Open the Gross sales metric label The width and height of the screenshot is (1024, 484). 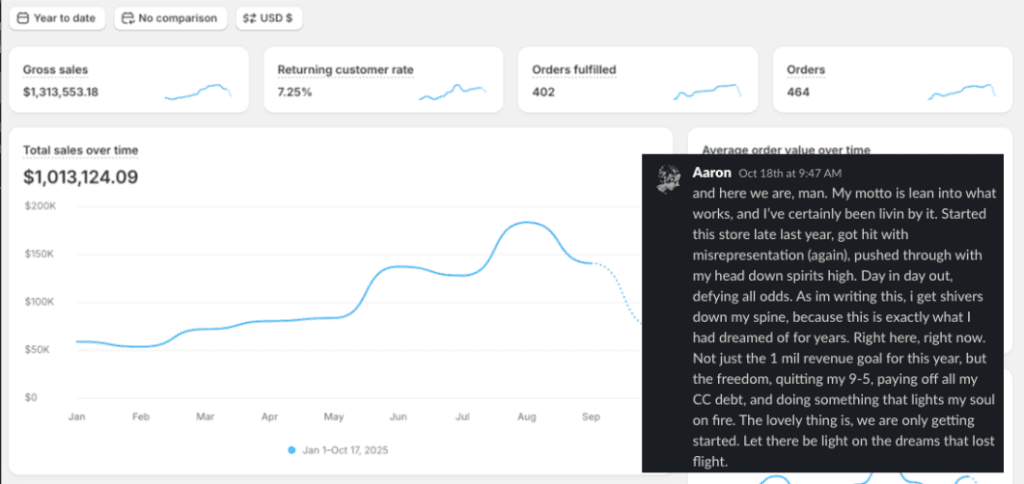pos(55,70)
